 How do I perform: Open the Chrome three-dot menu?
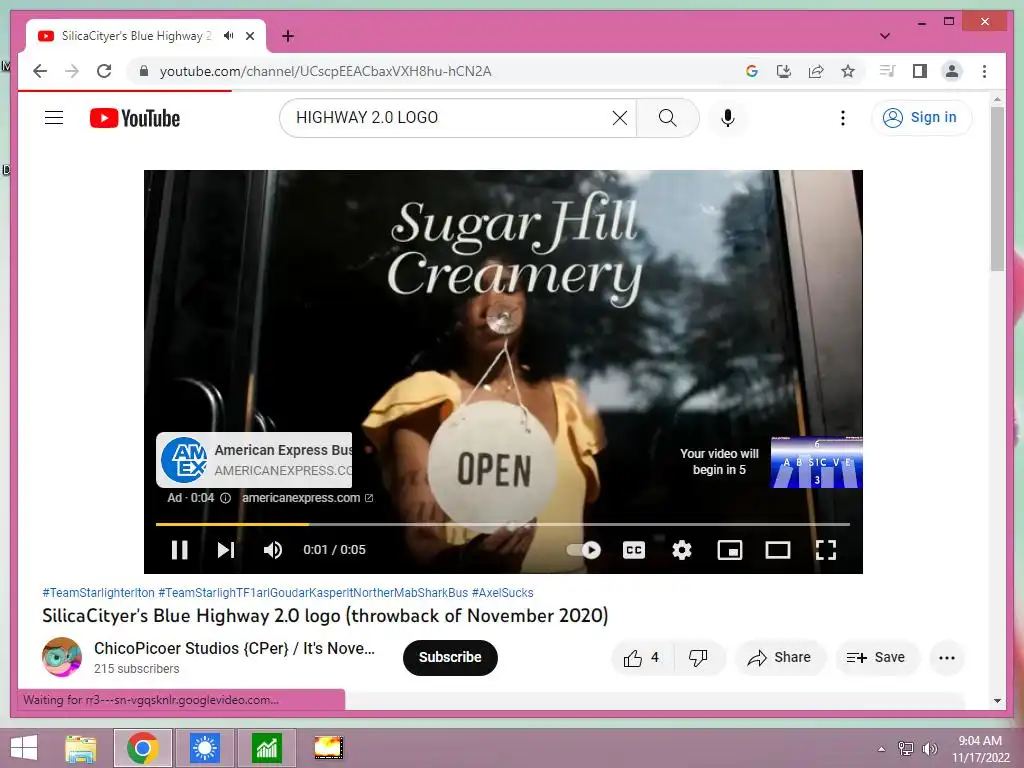click(x=984, y=71)
